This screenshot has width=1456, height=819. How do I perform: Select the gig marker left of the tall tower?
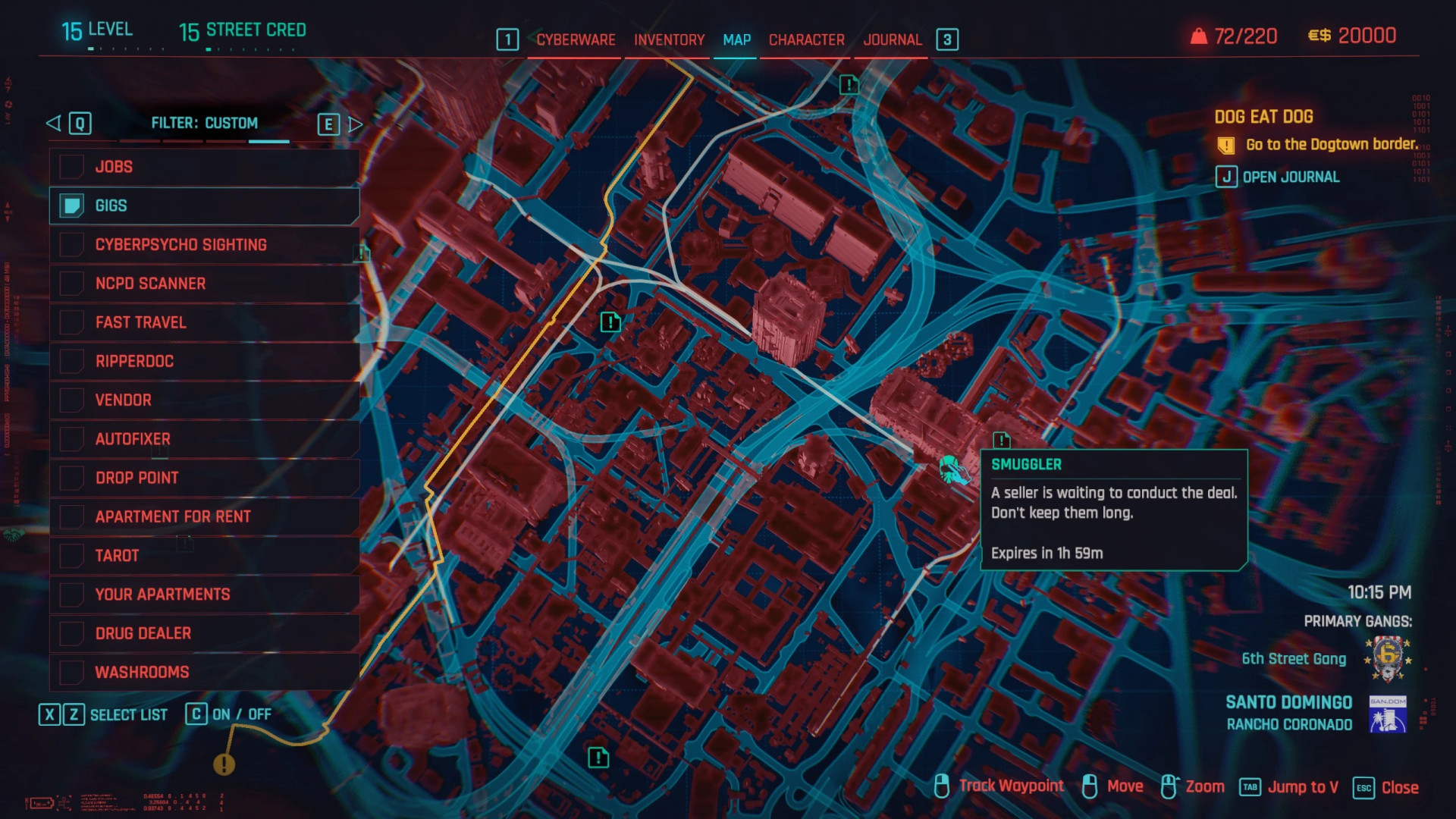click(x=610, y=322)
